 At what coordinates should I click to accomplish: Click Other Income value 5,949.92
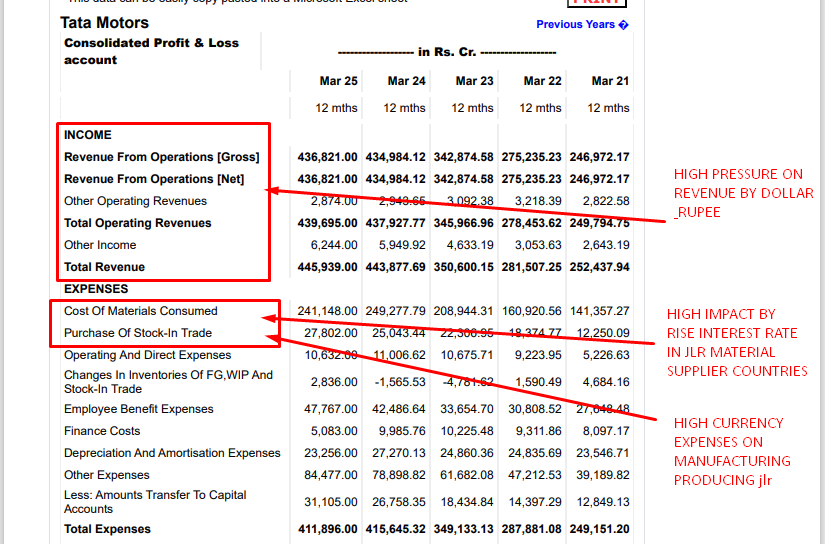click(x=402, y=245)
